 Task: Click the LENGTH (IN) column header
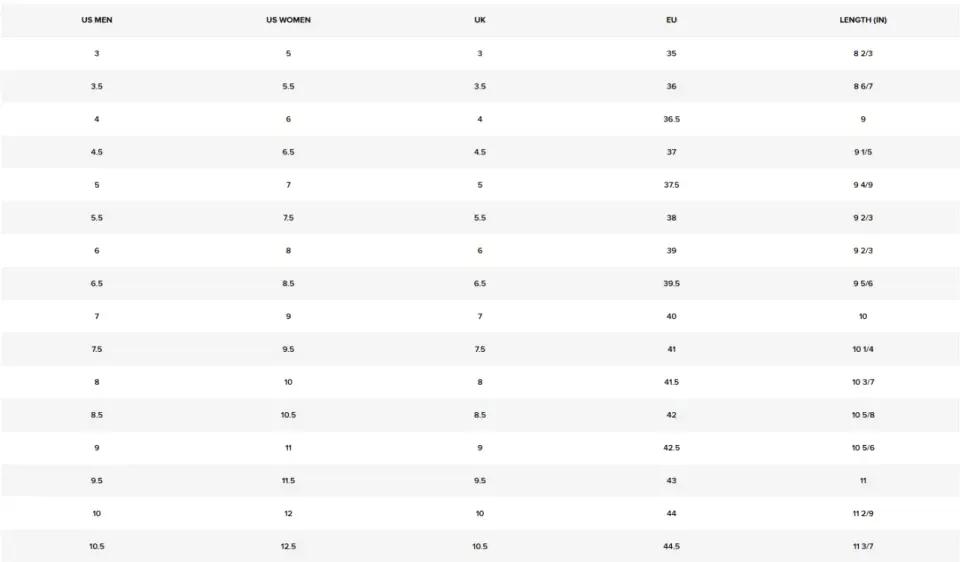[863, 20]
